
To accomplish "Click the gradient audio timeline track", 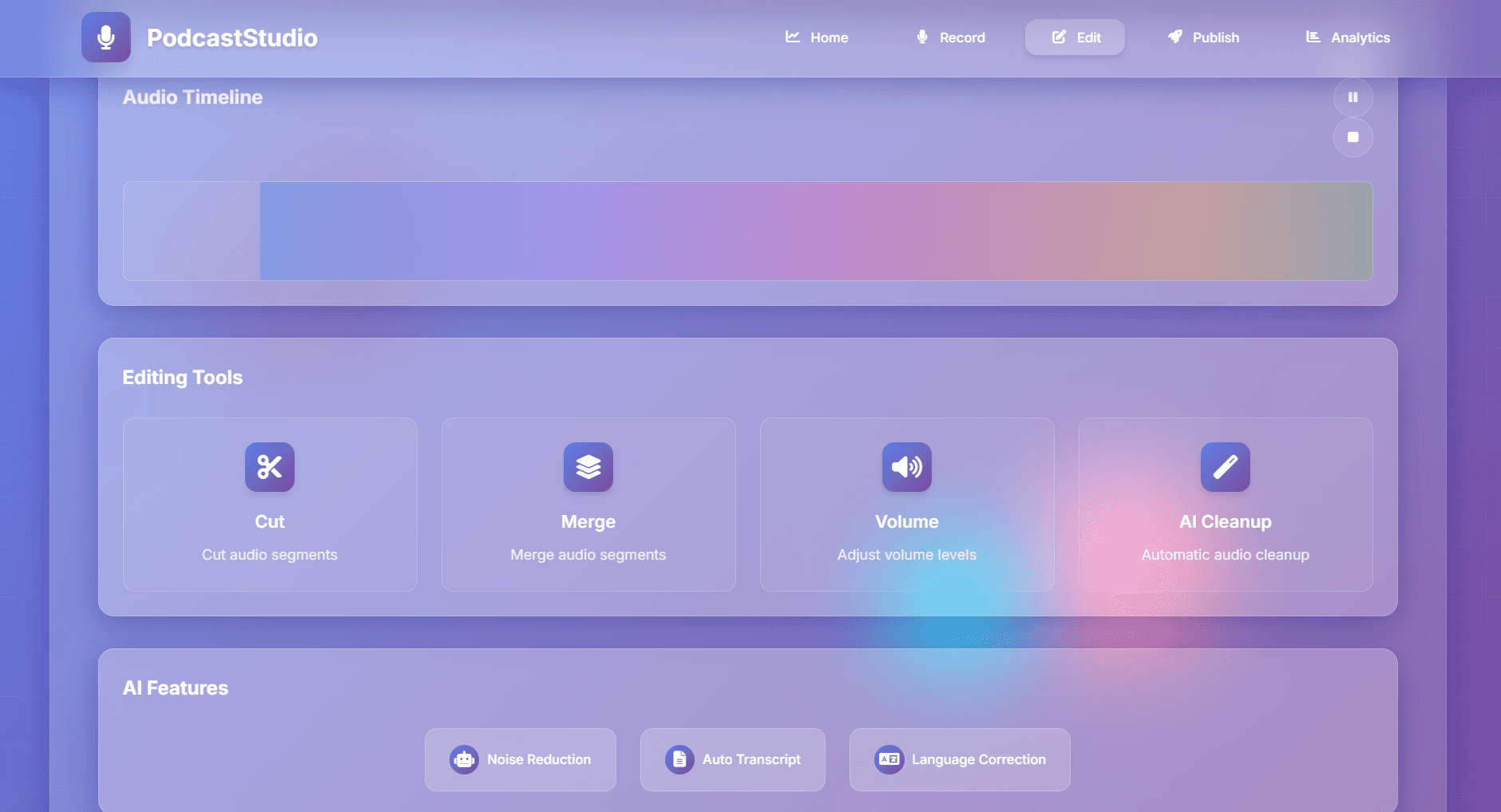I will (814, 231).
